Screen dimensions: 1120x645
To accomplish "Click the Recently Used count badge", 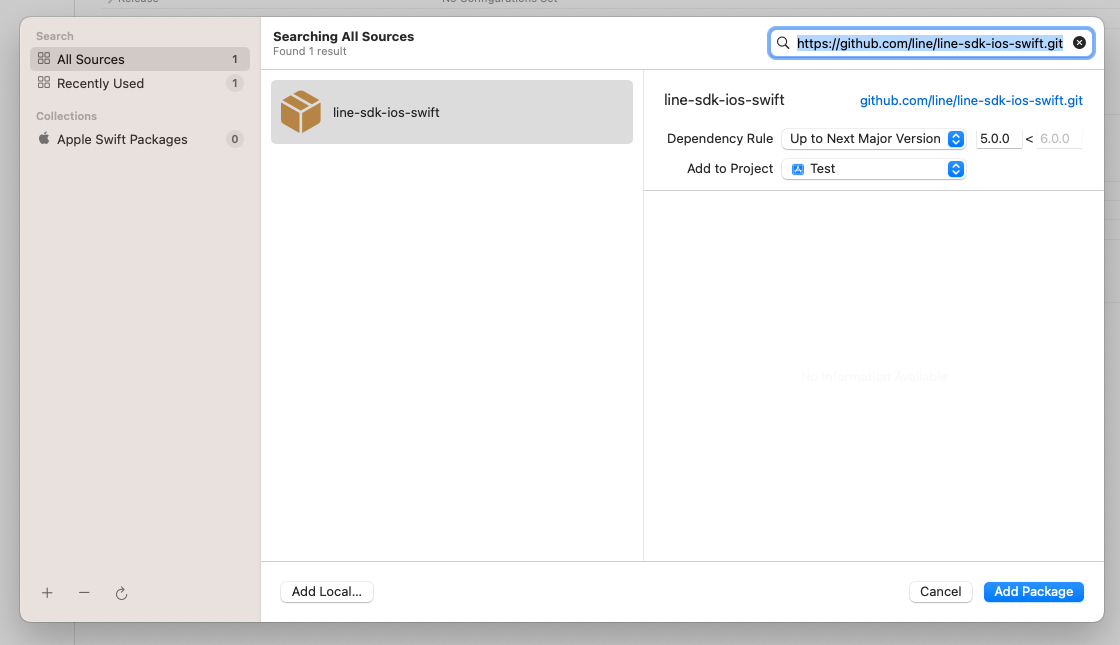I will [234, 84].
